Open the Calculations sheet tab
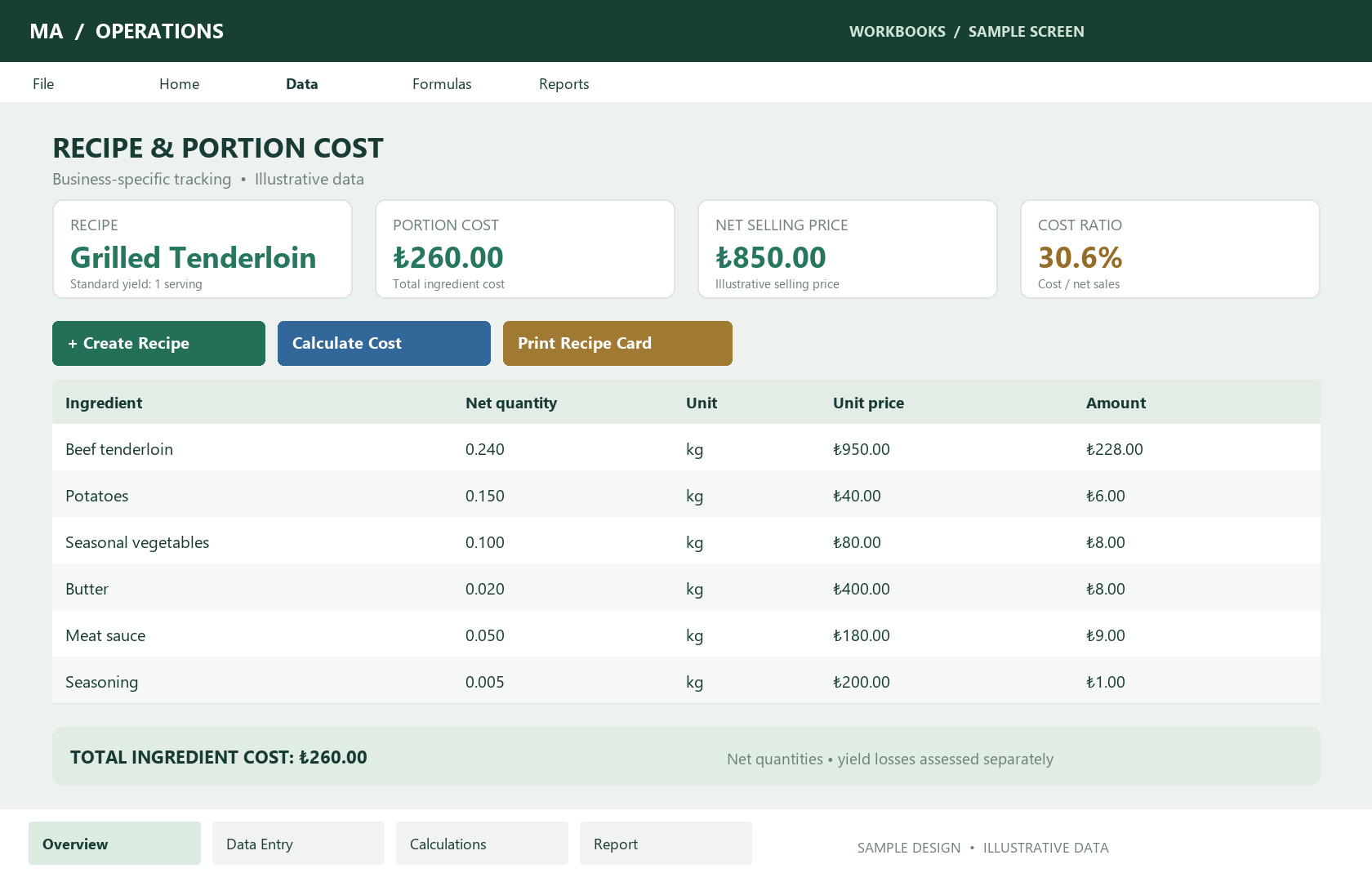This screenshot has width=1372, height=882. tap(482, 844)
